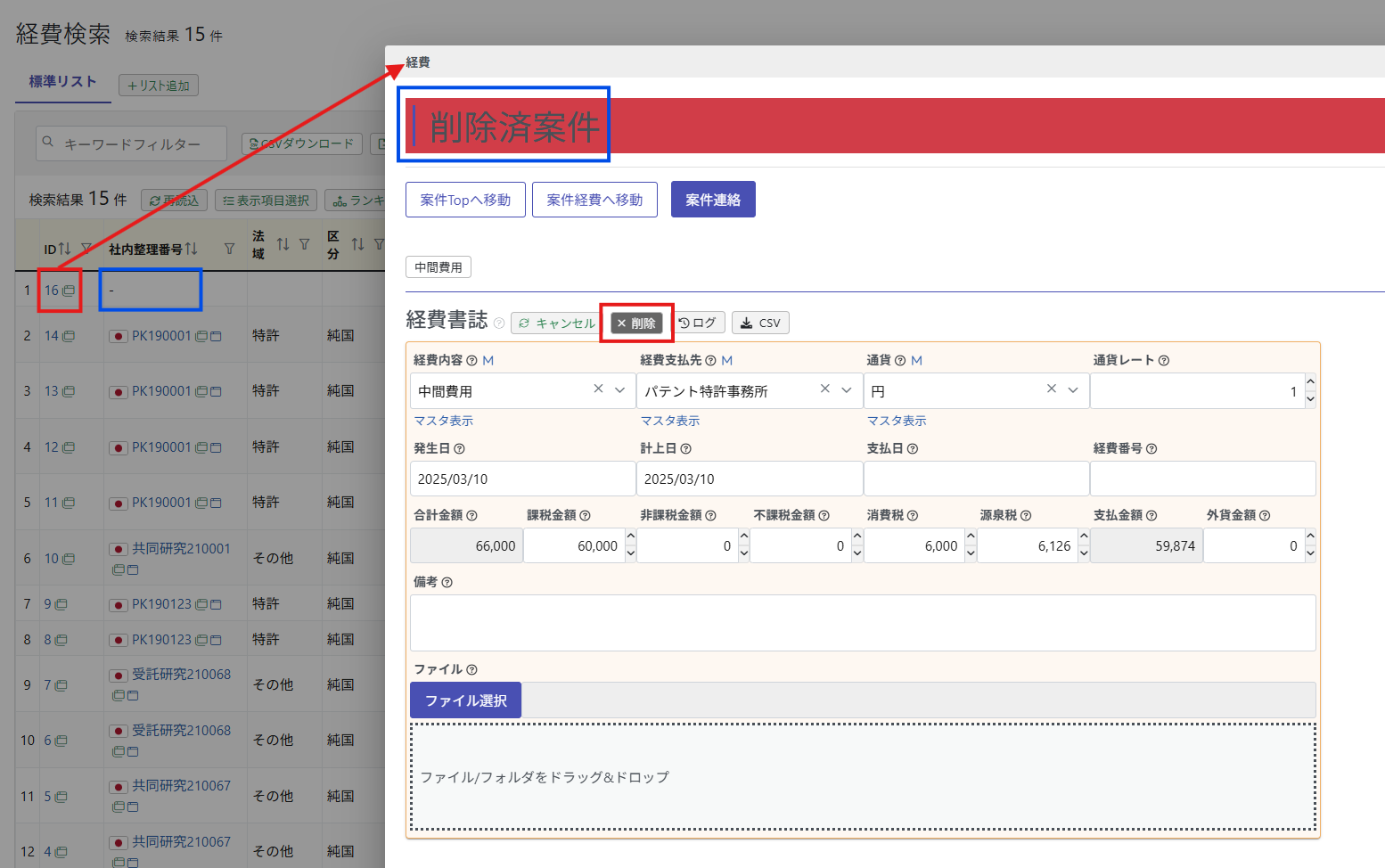Click help icon beside 不課税金額 label
Image resolution: width=1385 pixels, height=868 pixels.
(x=824, y=516)
